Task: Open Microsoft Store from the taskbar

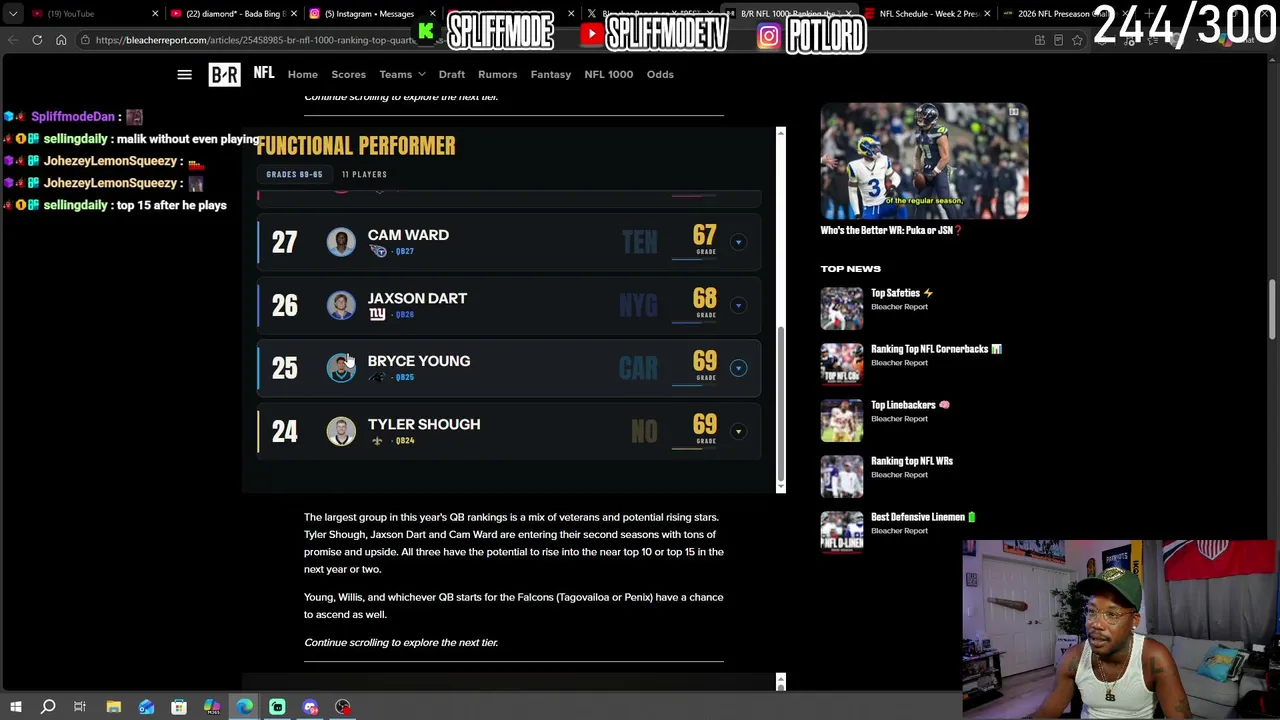Action: [x=179, y=707]
